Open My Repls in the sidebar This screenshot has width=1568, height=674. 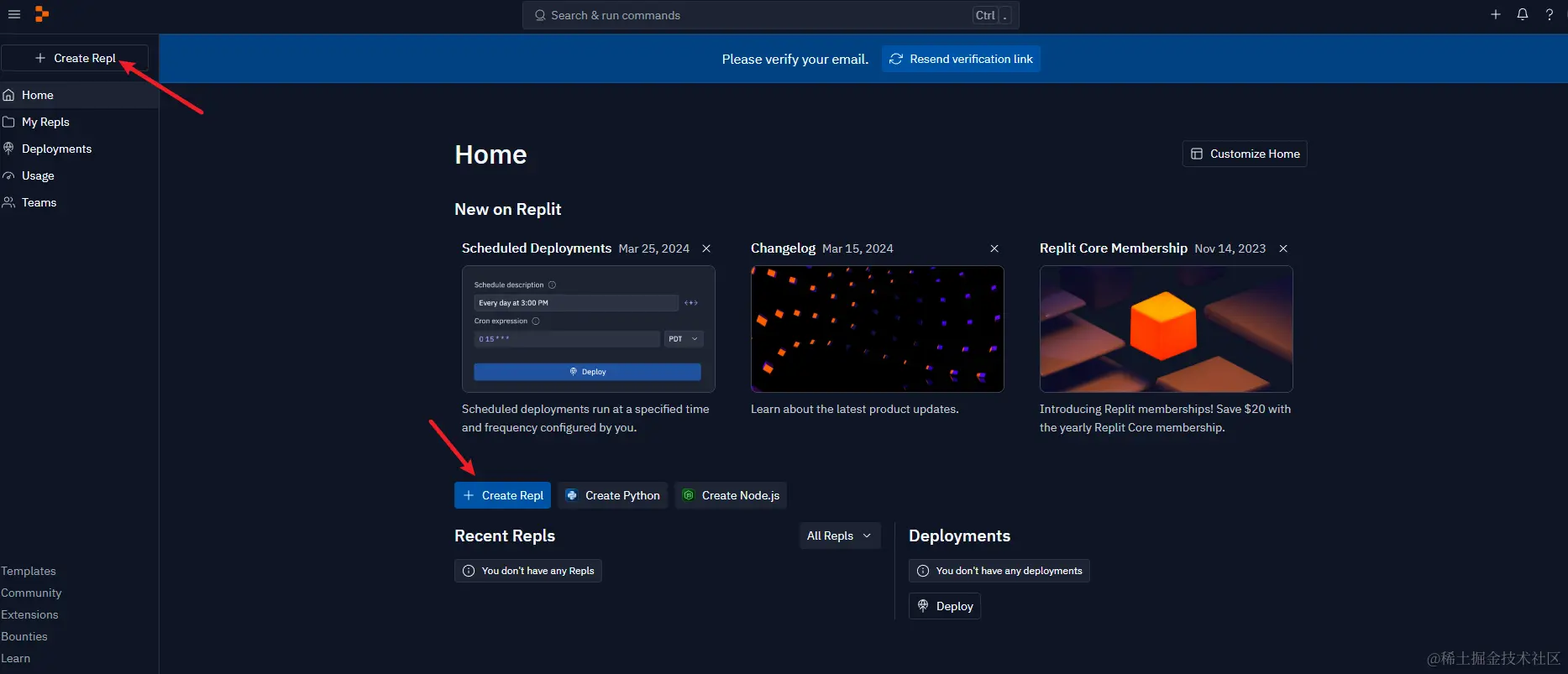tap(79, 122)
